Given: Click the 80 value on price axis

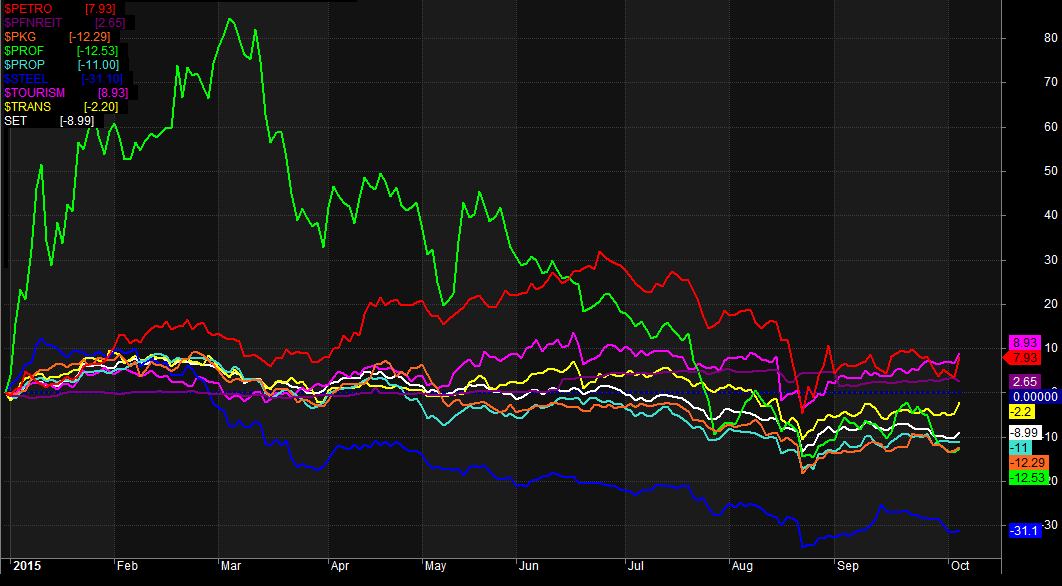Looking at the screenshot, I should point(1050,38).
